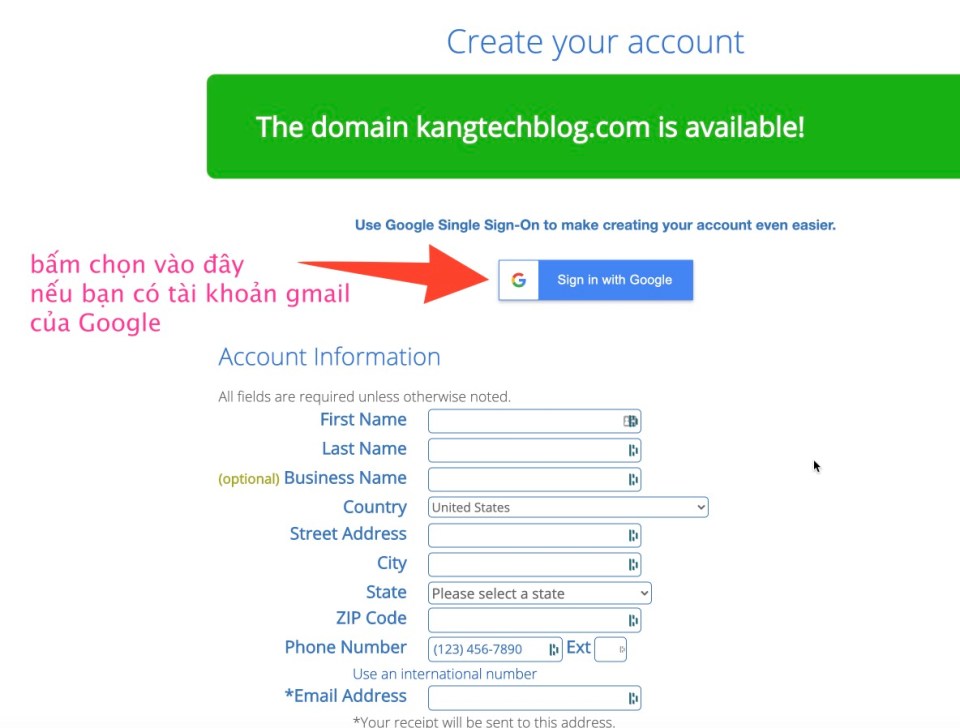Click autofill icon in Business Name field
The width and height of the screenshot is (960, 728).
click(633, 479)
